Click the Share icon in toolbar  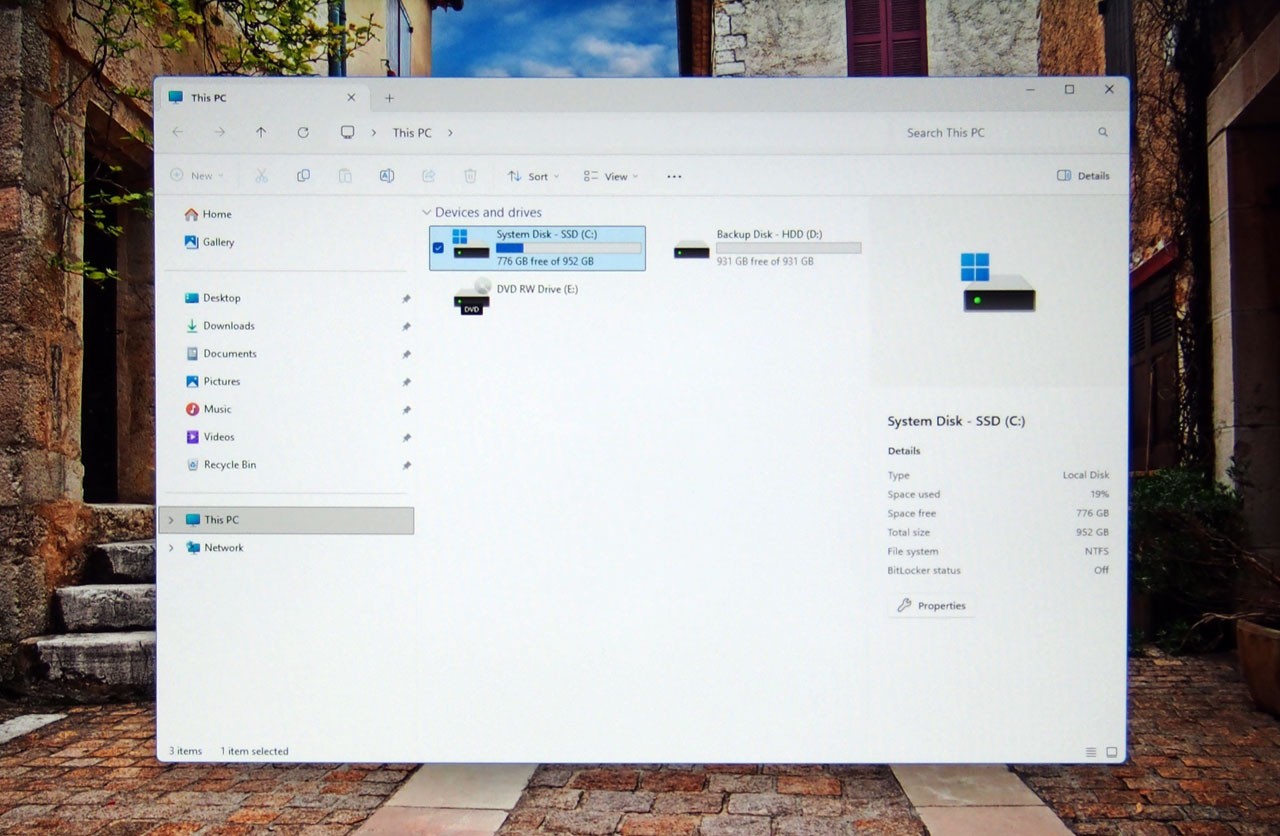click(428, 176)
